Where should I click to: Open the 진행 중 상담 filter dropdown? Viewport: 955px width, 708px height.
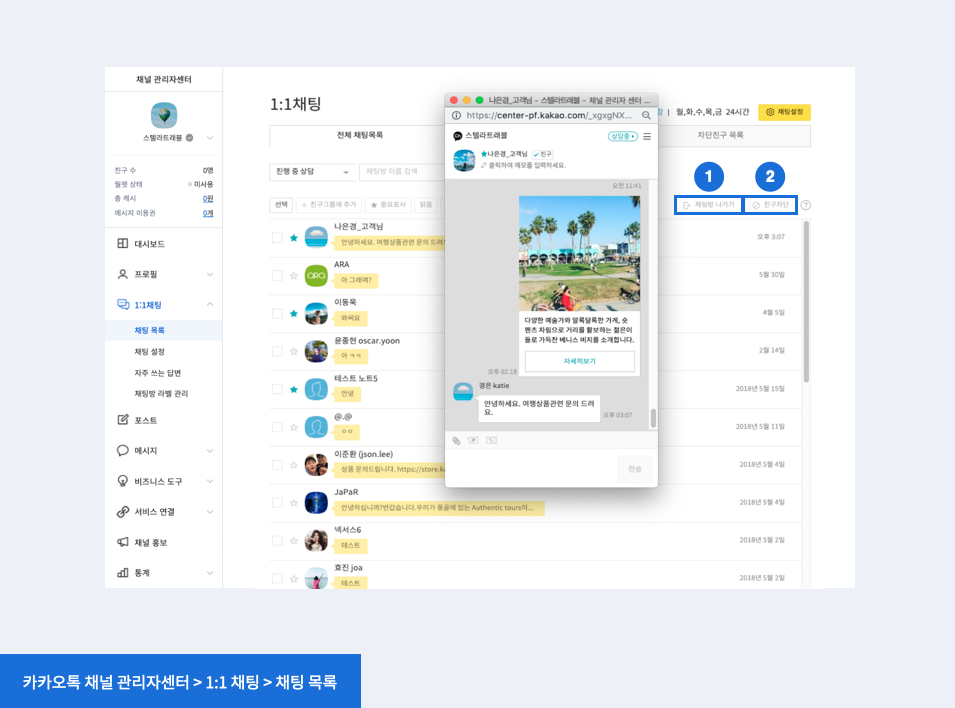[x=312, y=172]
